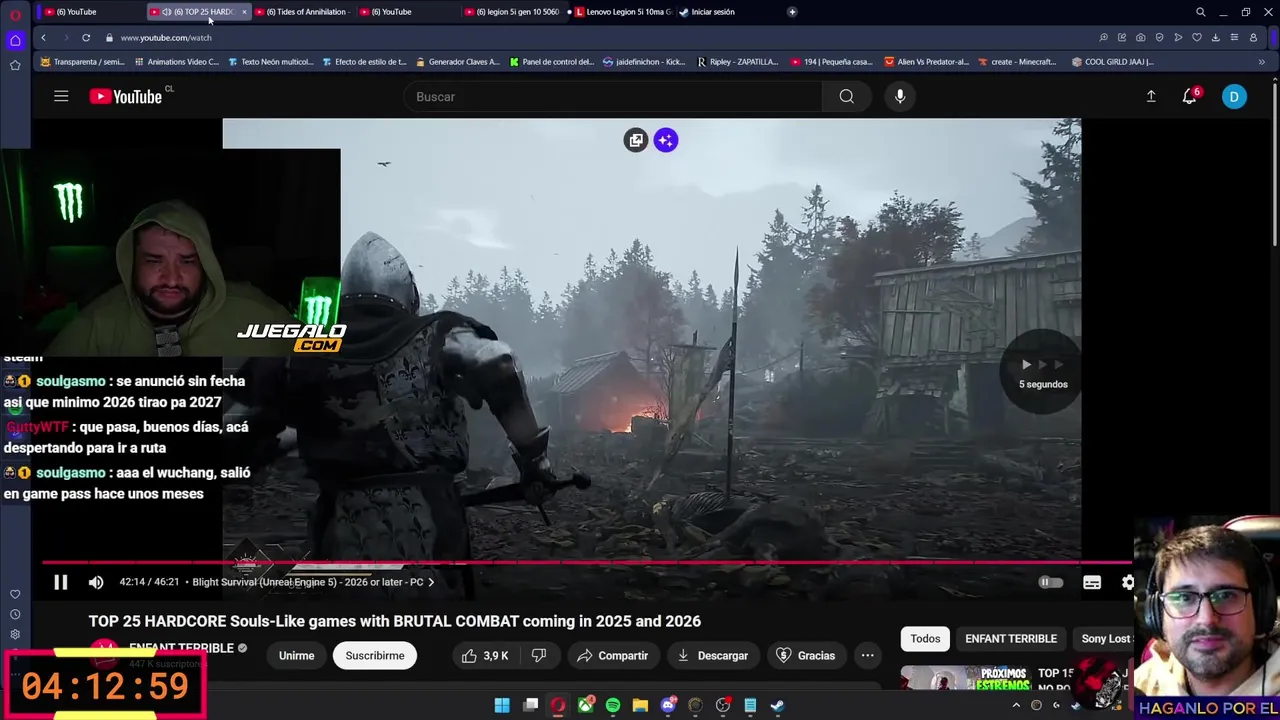Open the Opera snapshot camera icon
The image size is (1280, 720).
[x=1140, y=37]
